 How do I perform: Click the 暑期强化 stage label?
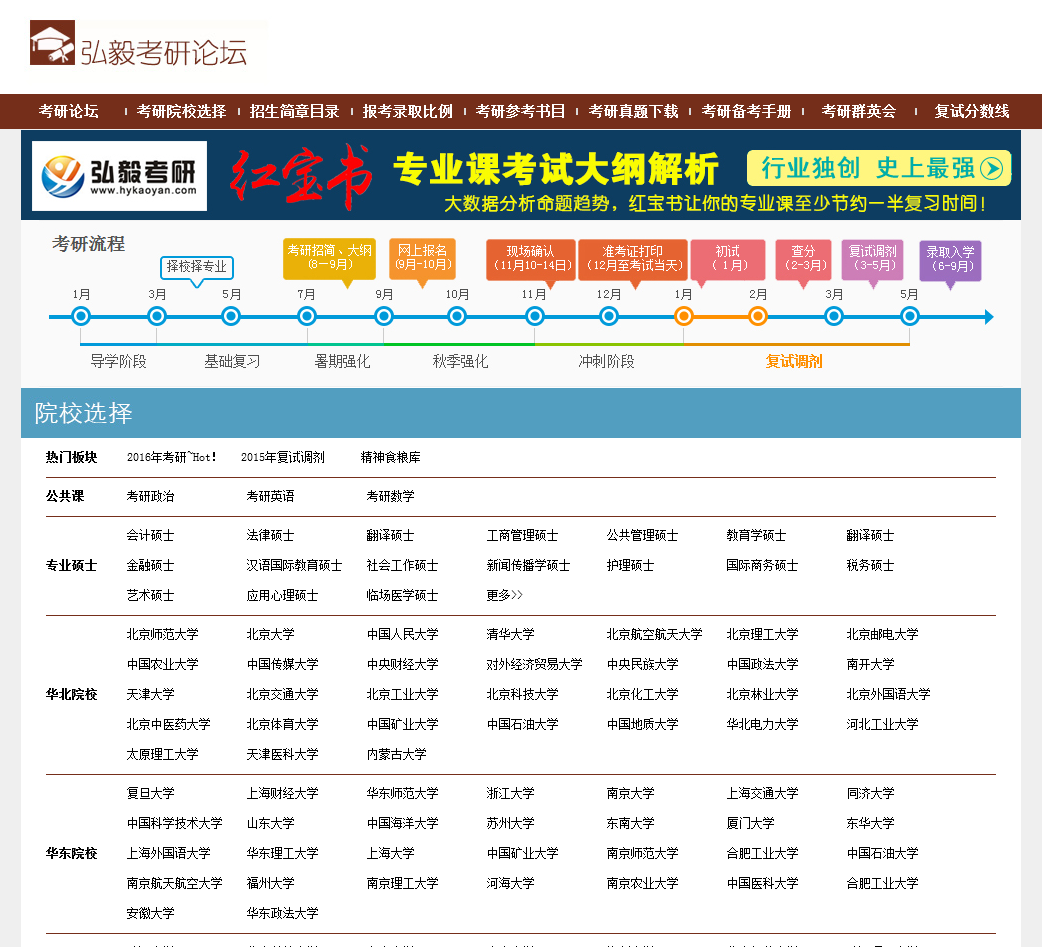point(342,362)
